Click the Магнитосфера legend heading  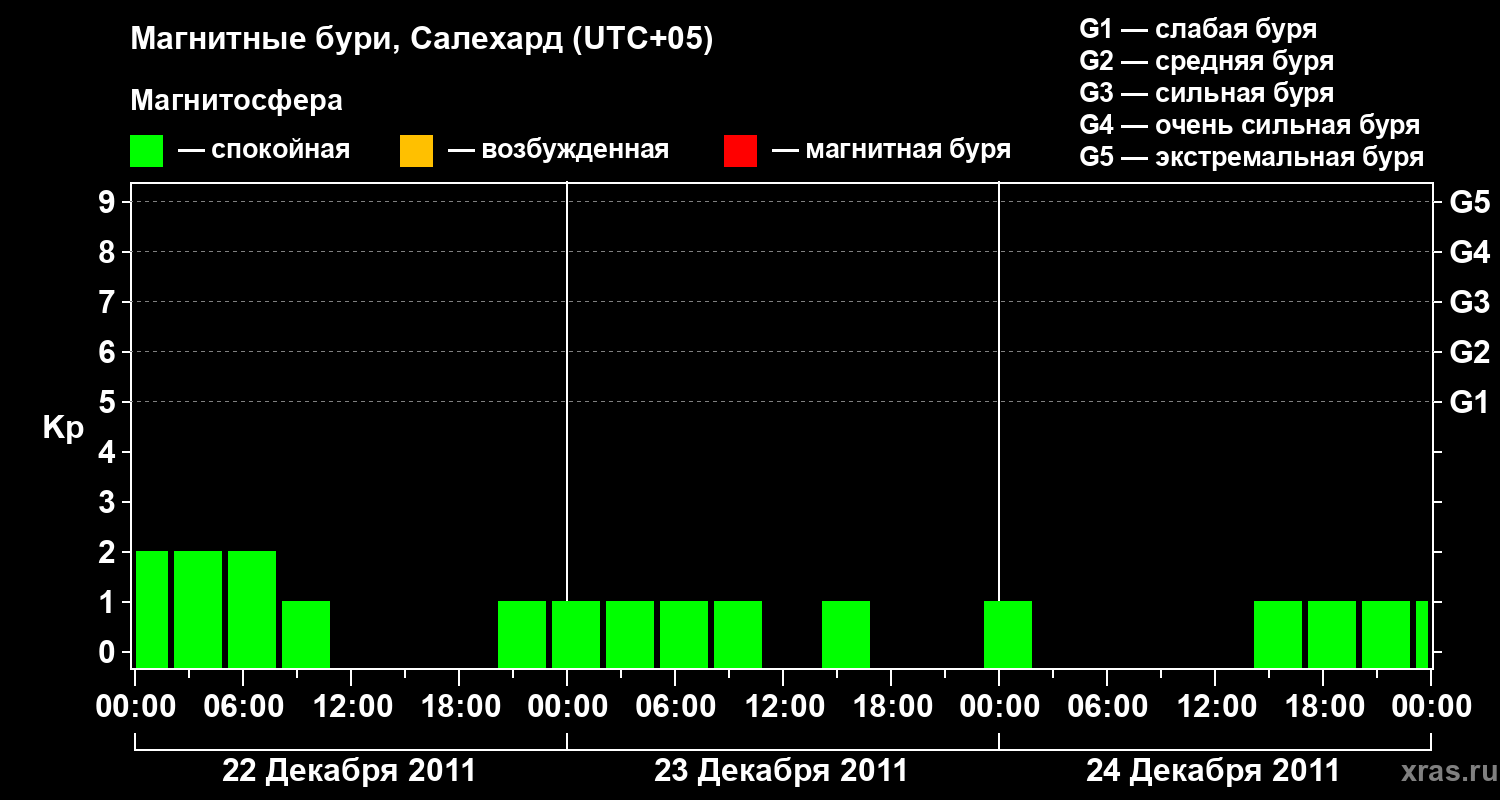[x=236, y=101]
